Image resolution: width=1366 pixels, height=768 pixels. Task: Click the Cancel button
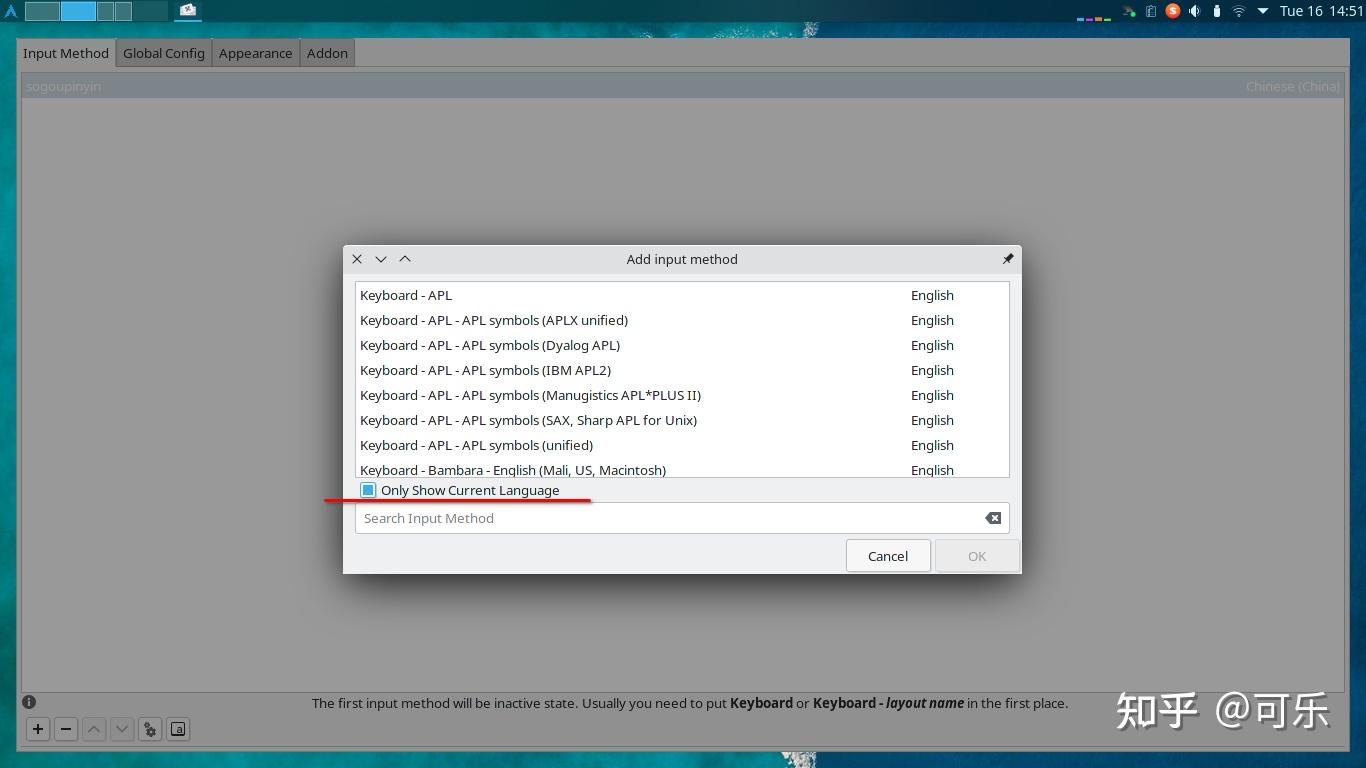click(888, 556)
